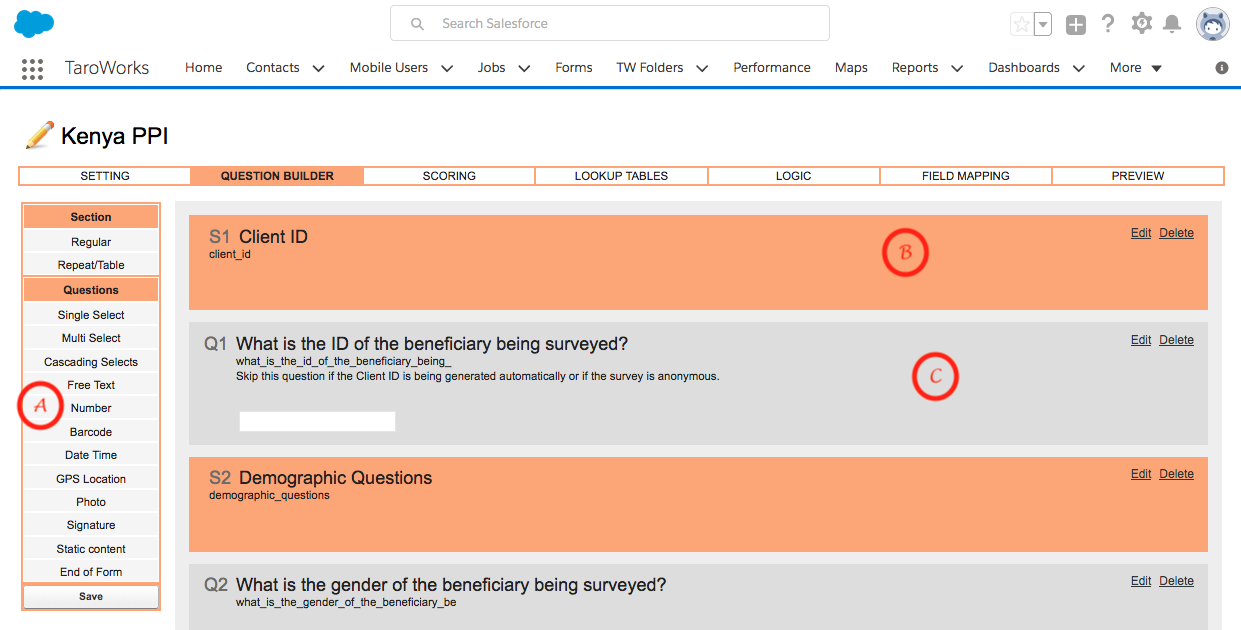Open the Forms nav tab
1241x630 pixels.
574,68
